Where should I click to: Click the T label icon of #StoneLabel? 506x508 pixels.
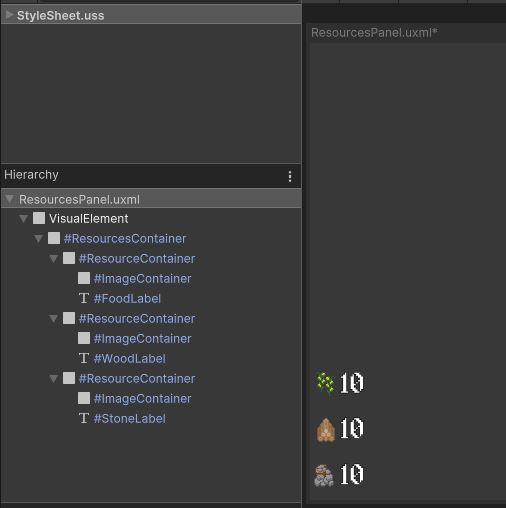point(84,418)
